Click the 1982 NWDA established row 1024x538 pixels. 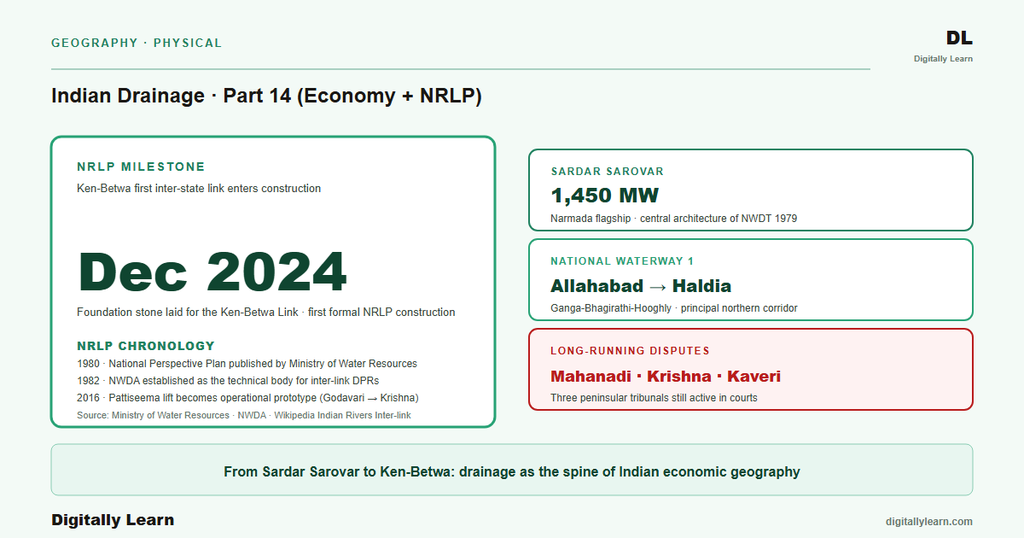(x=228, y=381)
